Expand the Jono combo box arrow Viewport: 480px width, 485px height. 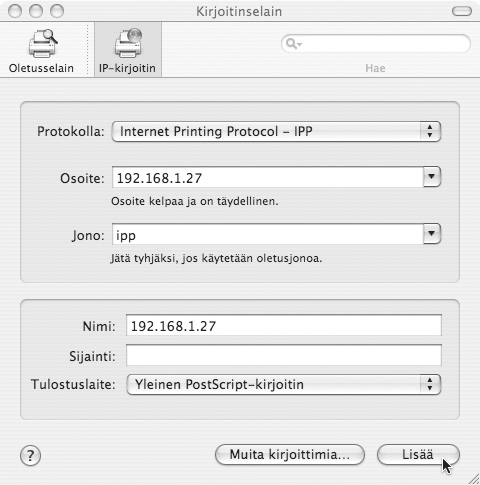(432, 234)
